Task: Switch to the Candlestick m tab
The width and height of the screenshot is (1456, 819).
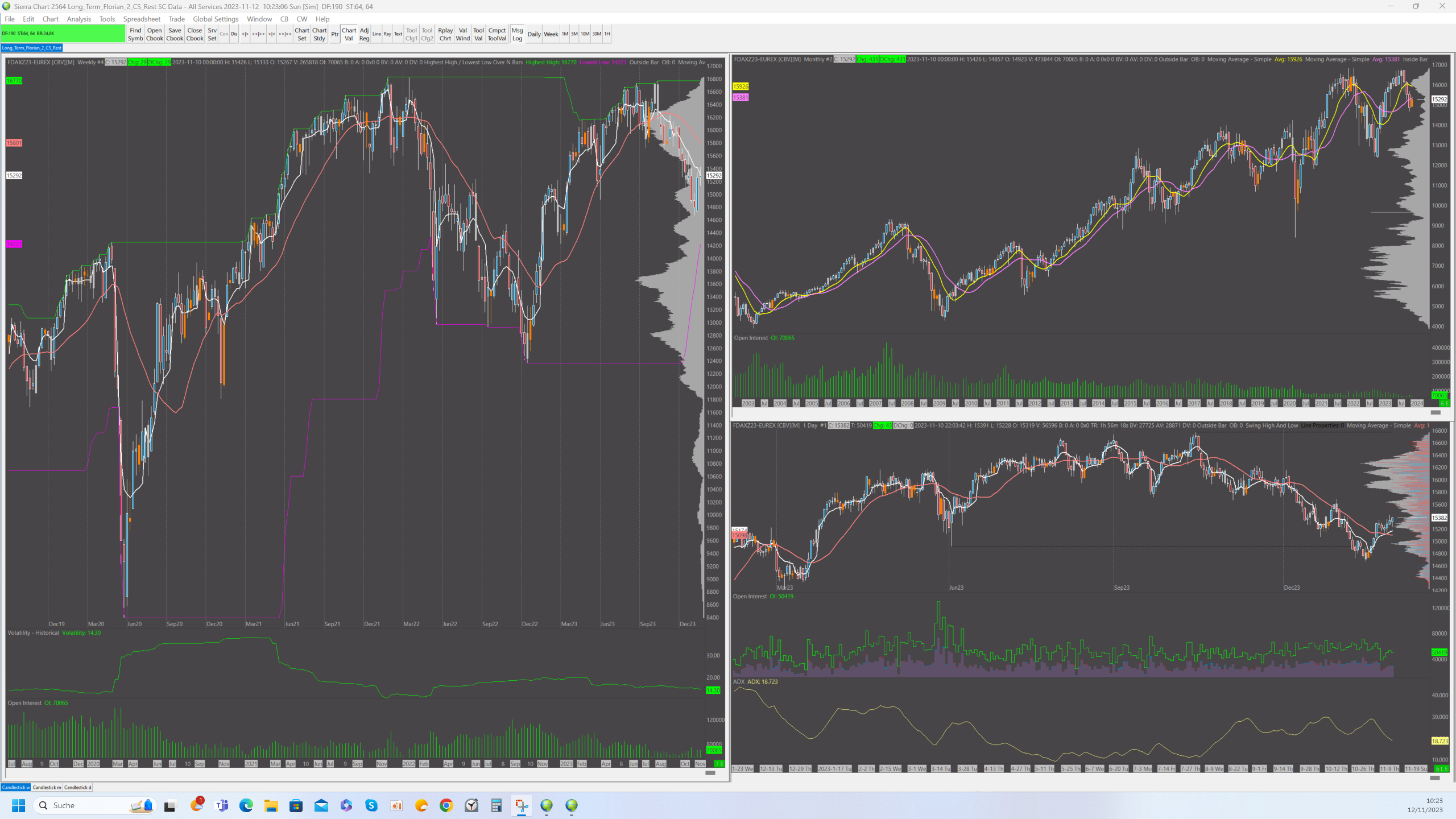Action: click(47, 787)
